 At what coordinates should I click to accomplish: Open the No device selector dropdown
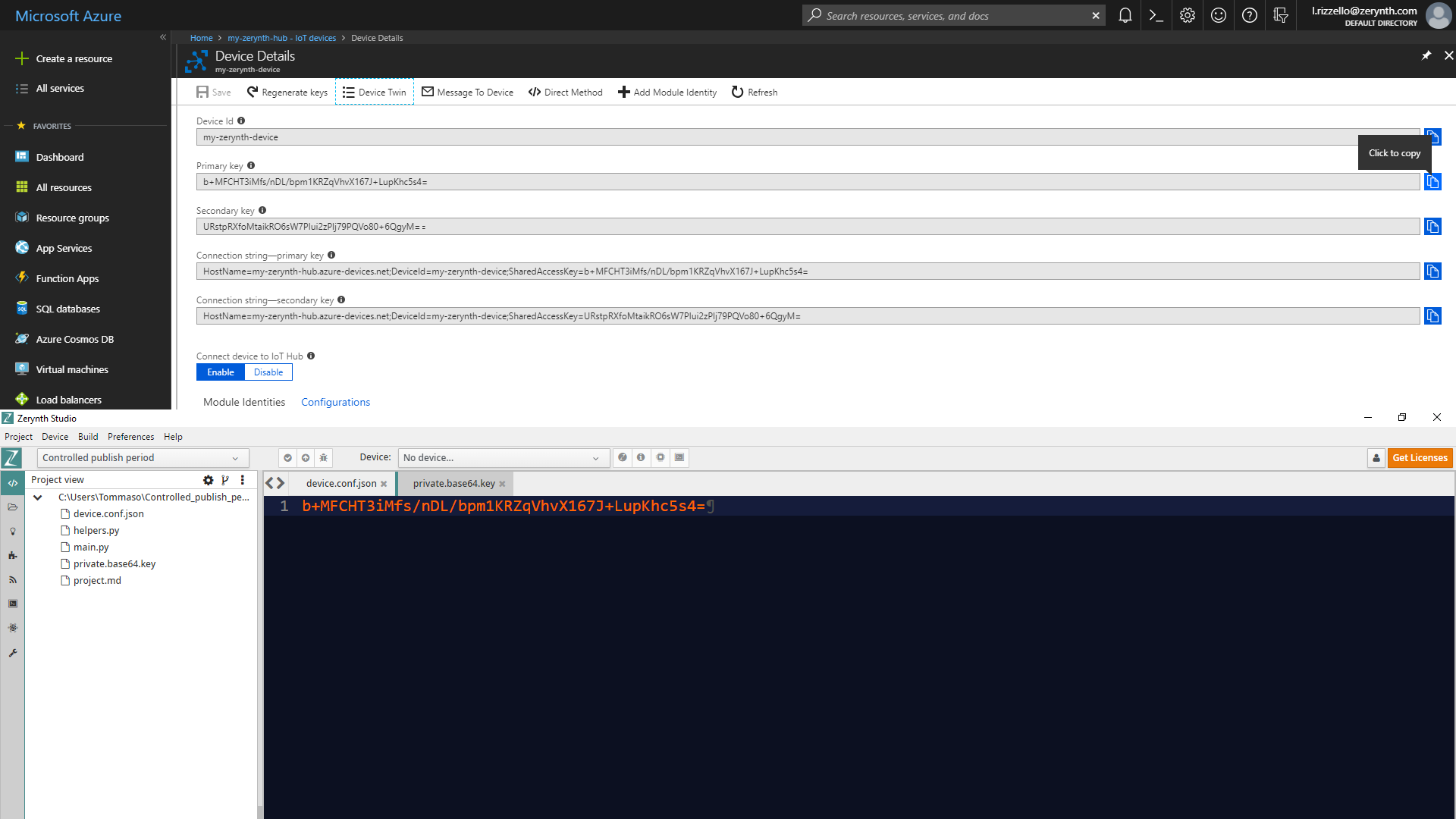point(504,457)
